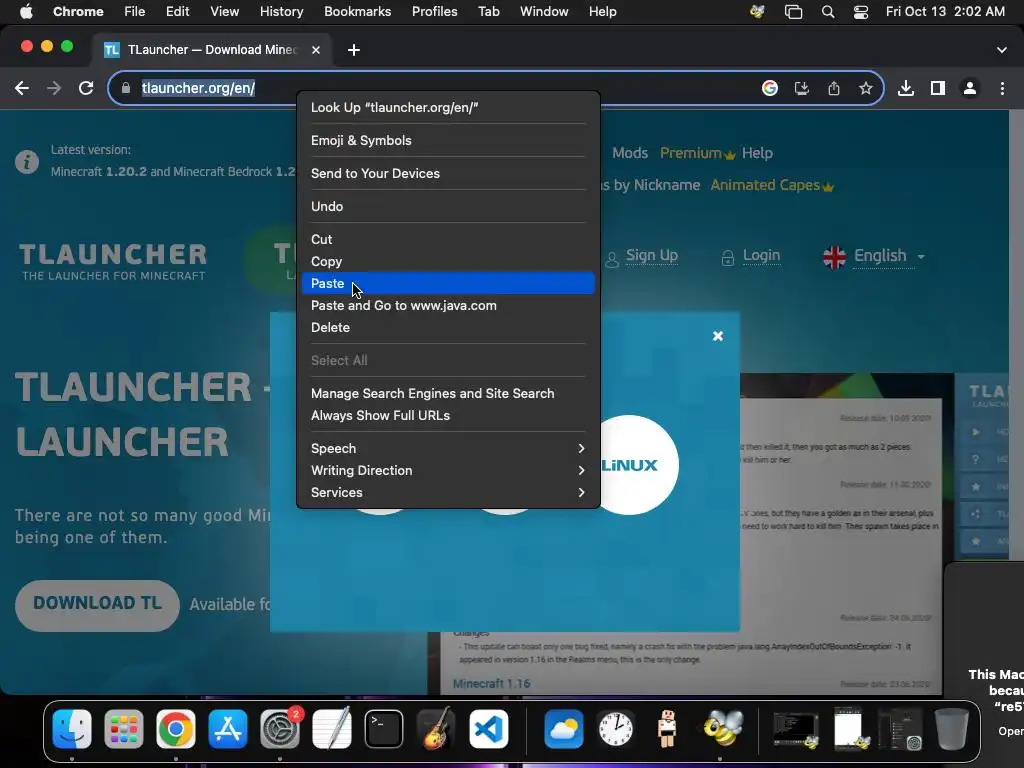Choose Copy from the context menu

pyautogui.click(x=448, y=261)
